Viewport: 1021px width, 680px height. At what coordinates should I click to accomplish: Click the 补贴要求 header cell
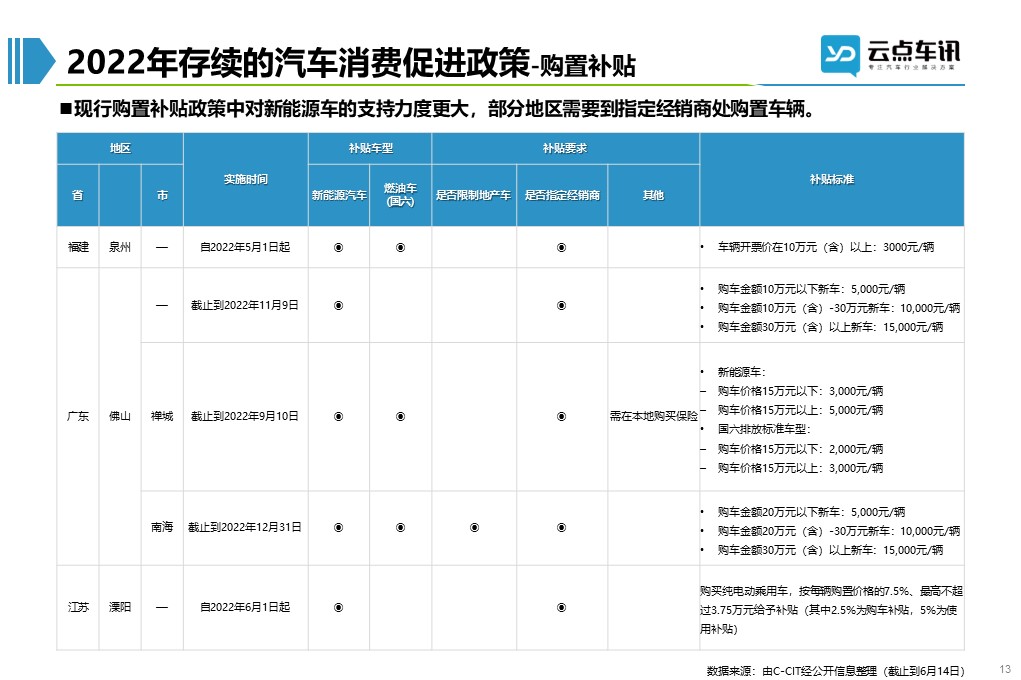click(x=565, y=149)
